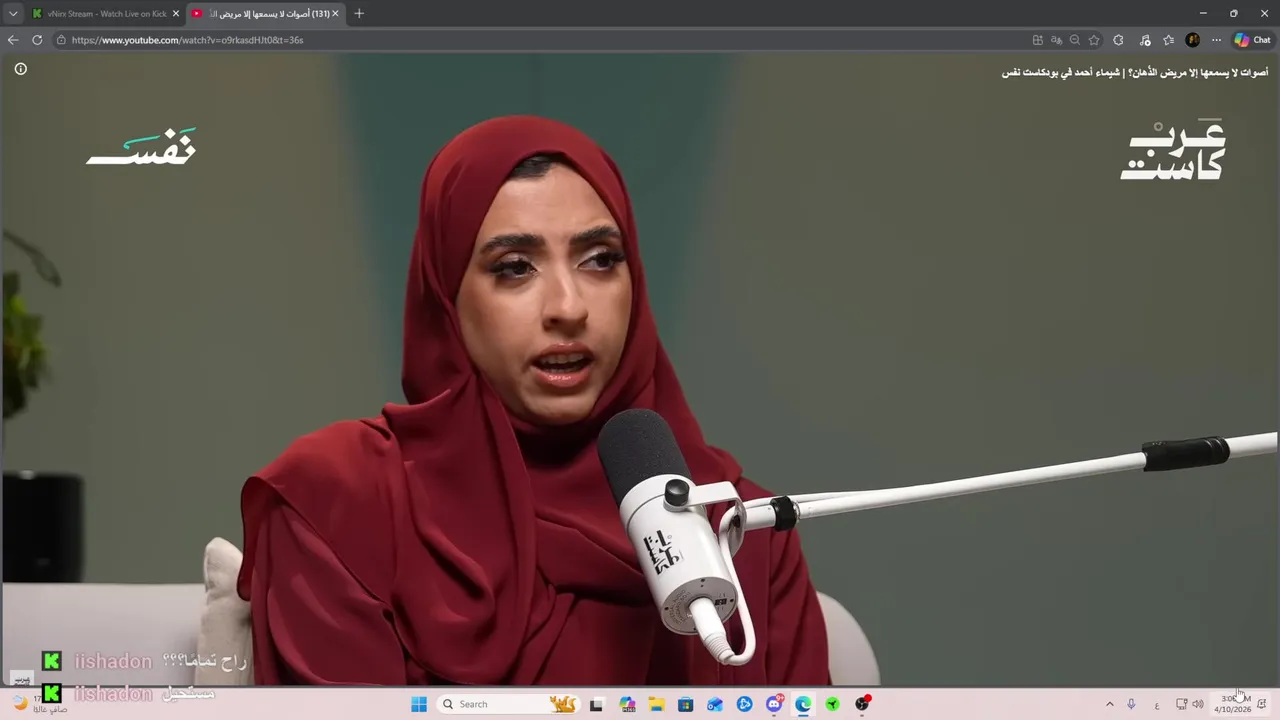View site information lock icon

[61, 40]
